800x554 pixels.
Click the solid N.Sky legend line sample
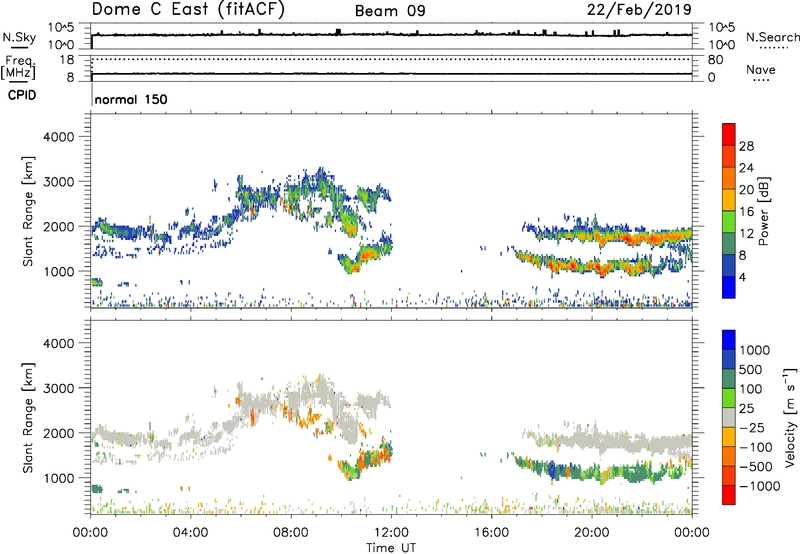click(x=19, y=48)
